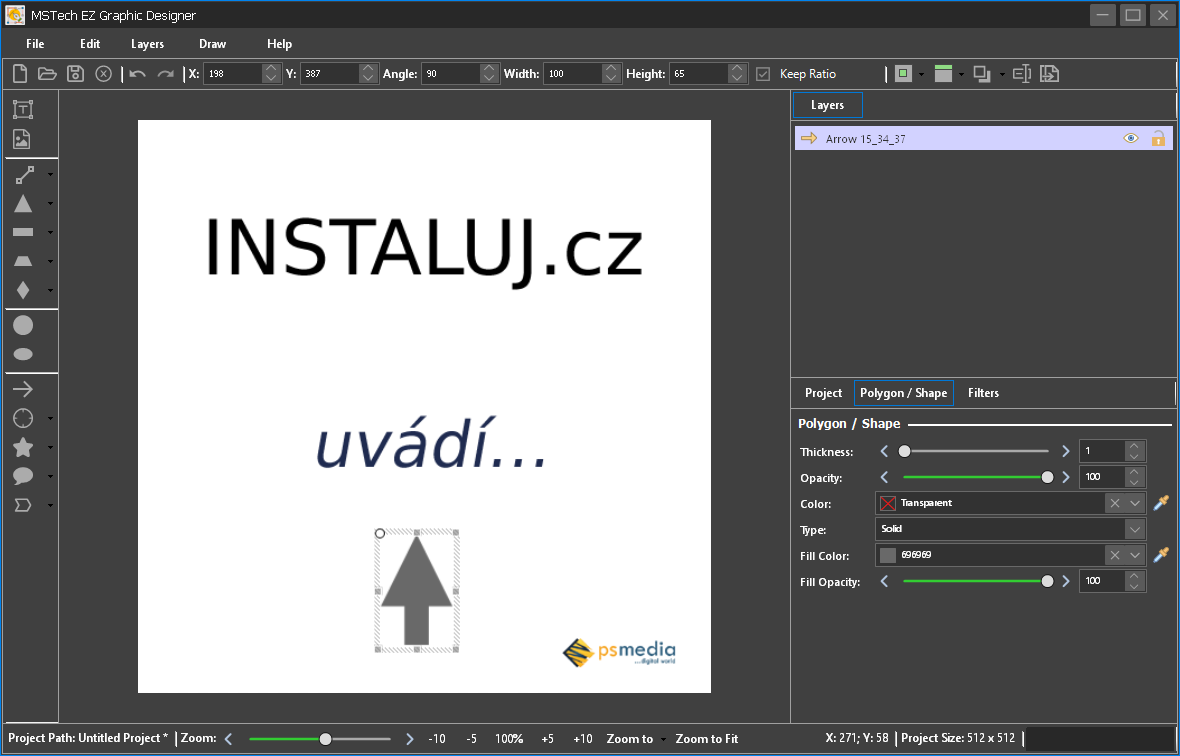Click the Opacity slider handle
This screenshot has width=1180, height=756.
1047,478
